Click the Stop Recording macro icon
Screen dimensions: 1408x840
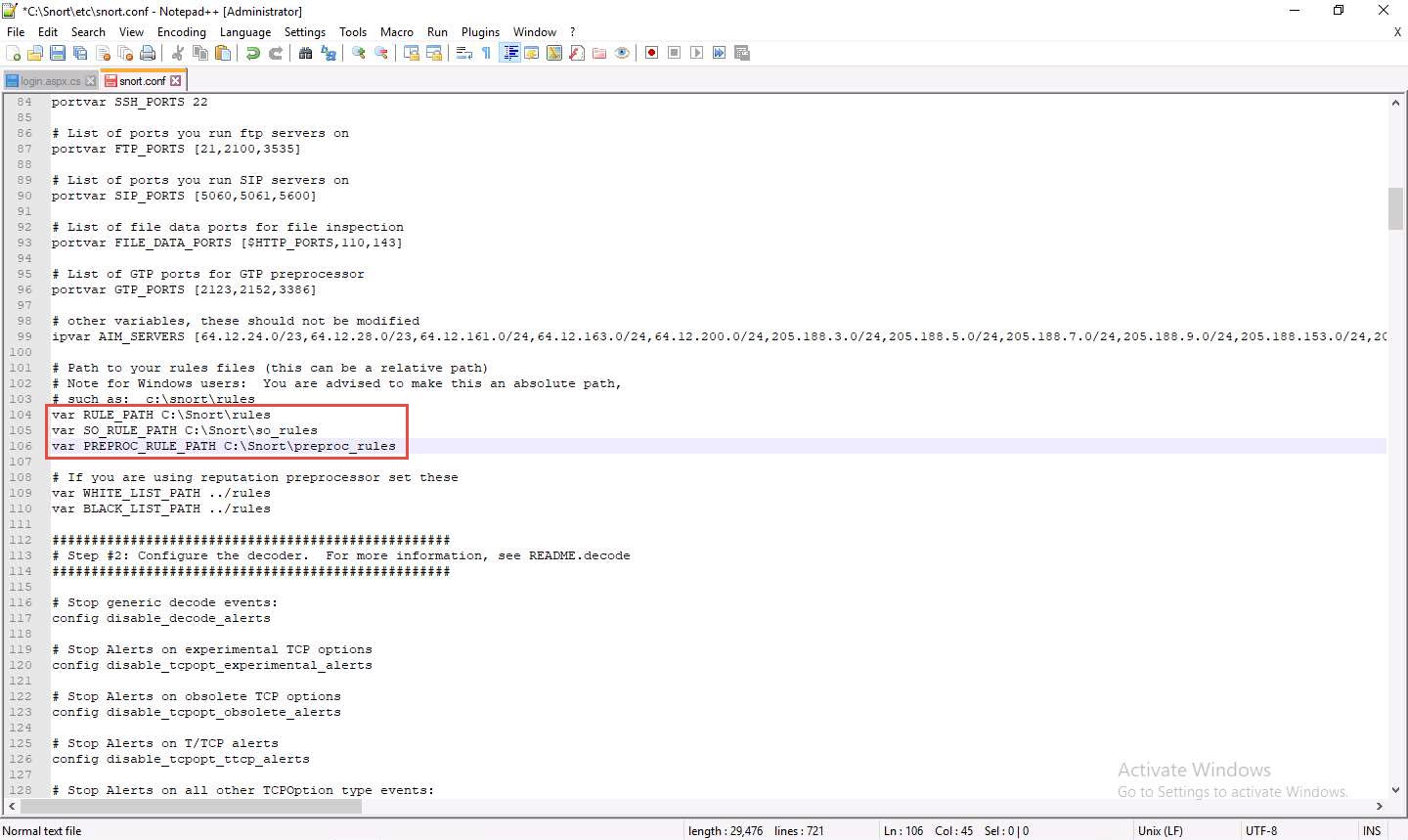[674, 53]
